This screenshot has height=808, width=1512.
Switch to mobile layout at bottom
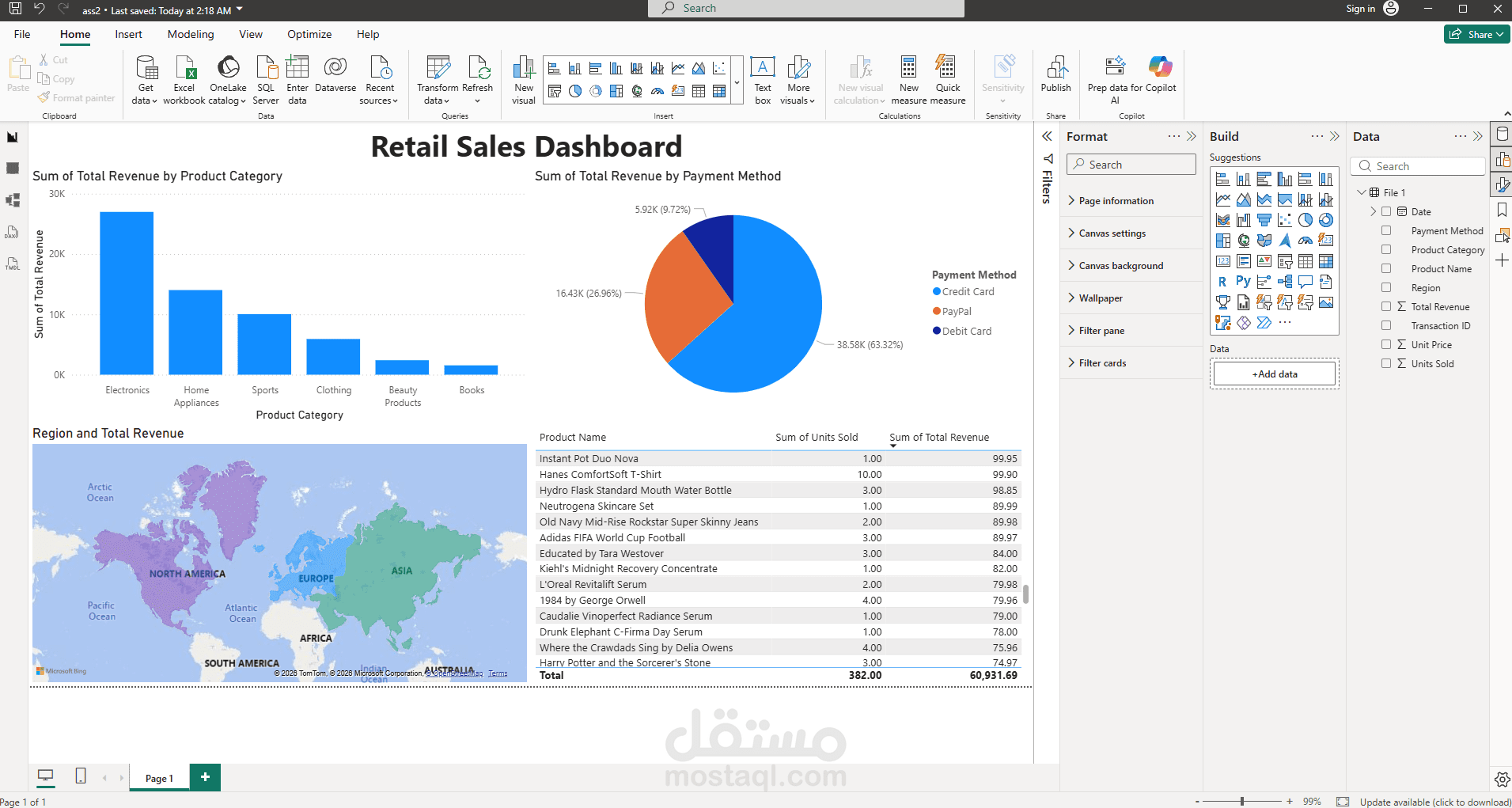tap(81, 776)
